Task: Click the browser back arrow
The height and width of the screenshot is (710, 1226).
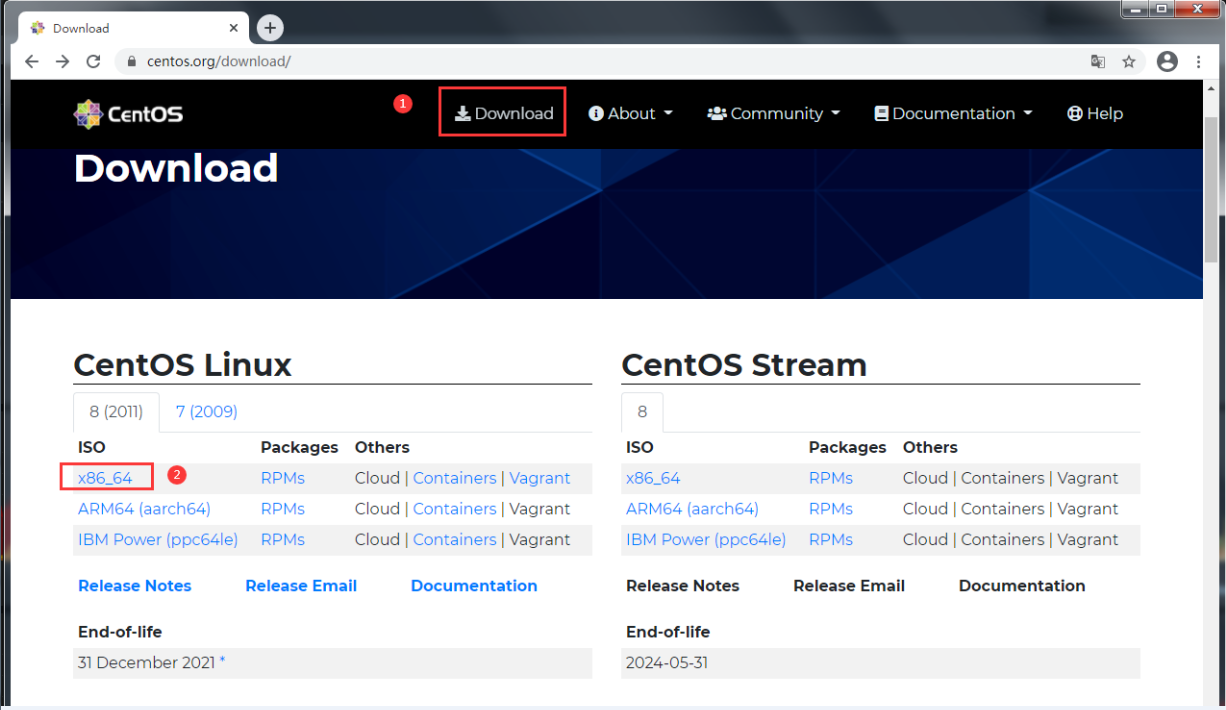Action: click(31, 62)
